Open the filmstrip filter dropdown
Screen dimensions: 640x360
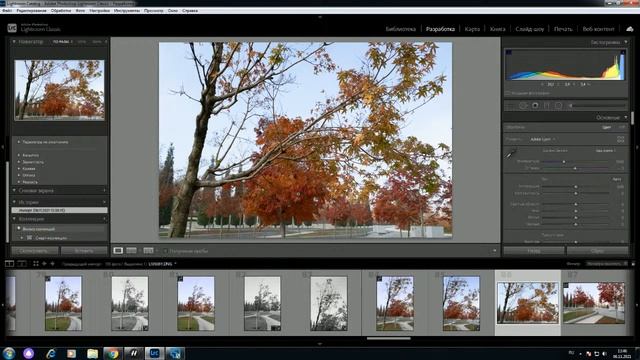point(607,264)
